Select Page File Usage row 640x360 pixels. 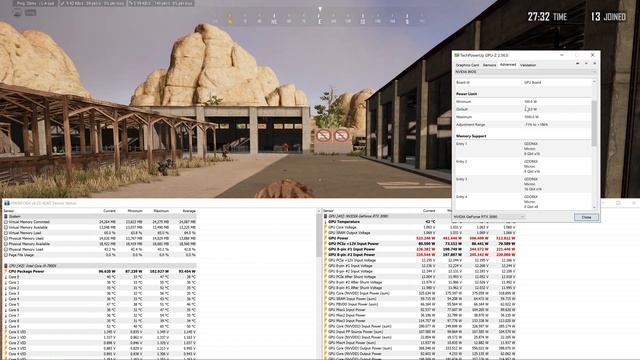[x=100, y=255]
